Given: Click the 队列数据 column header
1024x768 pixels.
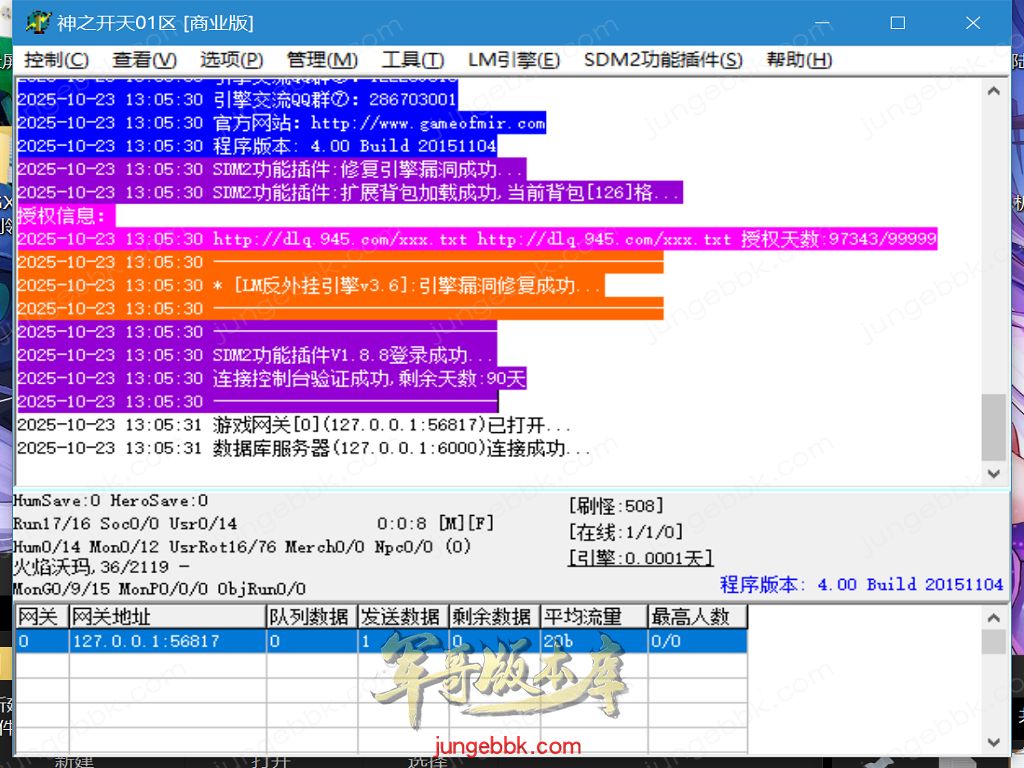Looking at the screenshot, I should pyautogui.click(x=310, y=617).
